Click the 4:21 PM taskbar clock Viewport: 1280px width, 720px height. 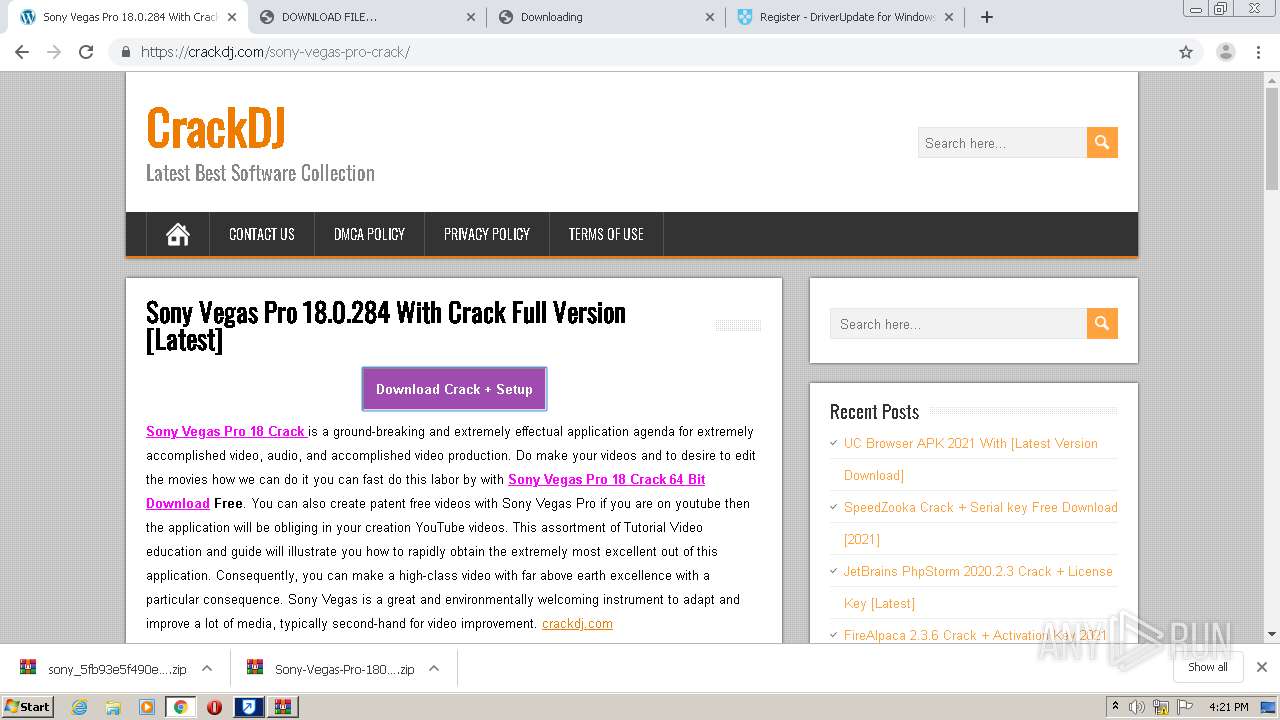click(1229, 707)
